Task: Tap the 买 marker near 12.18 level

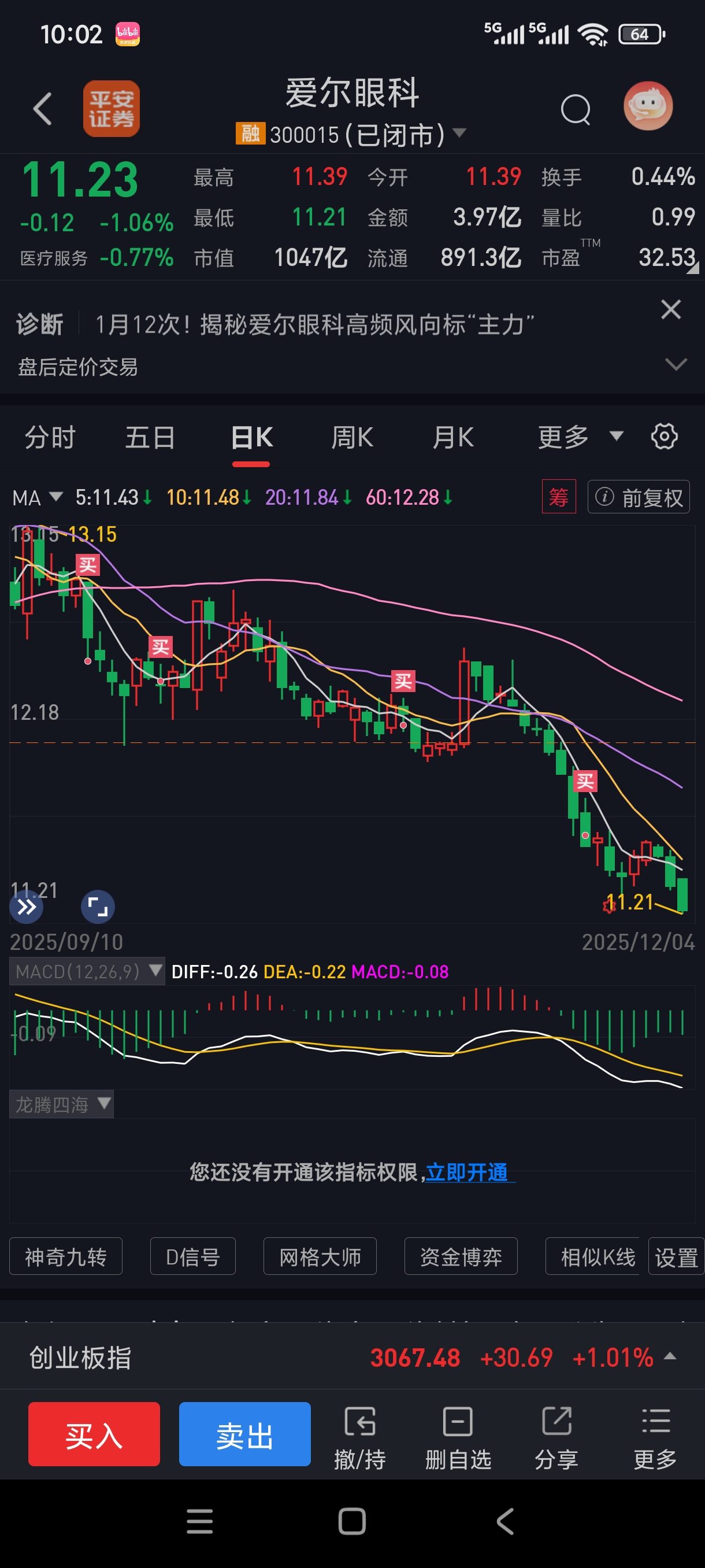Action: [x=403, y=681]
